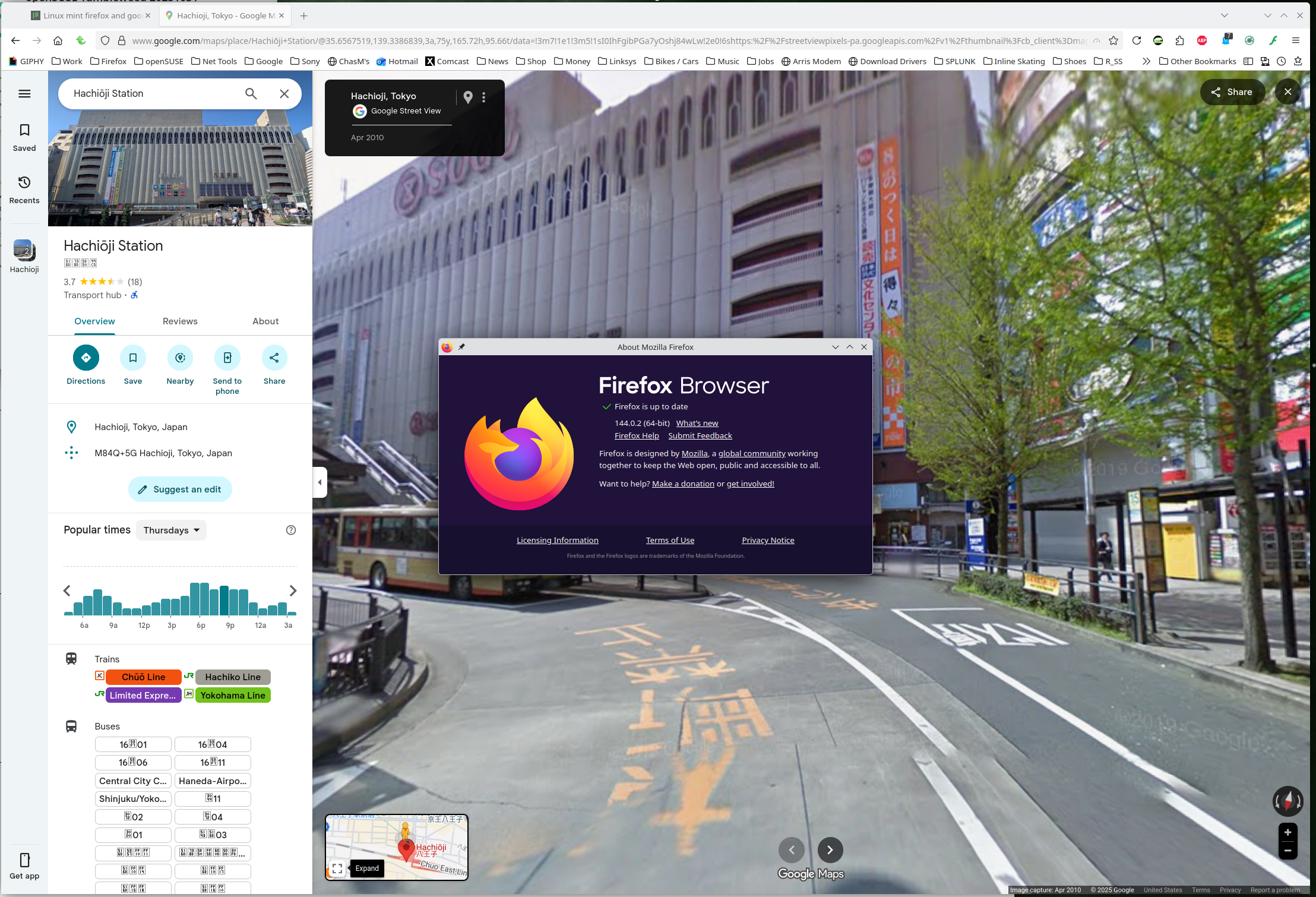
Task: Open the What's new link
Action: point(697,423)
